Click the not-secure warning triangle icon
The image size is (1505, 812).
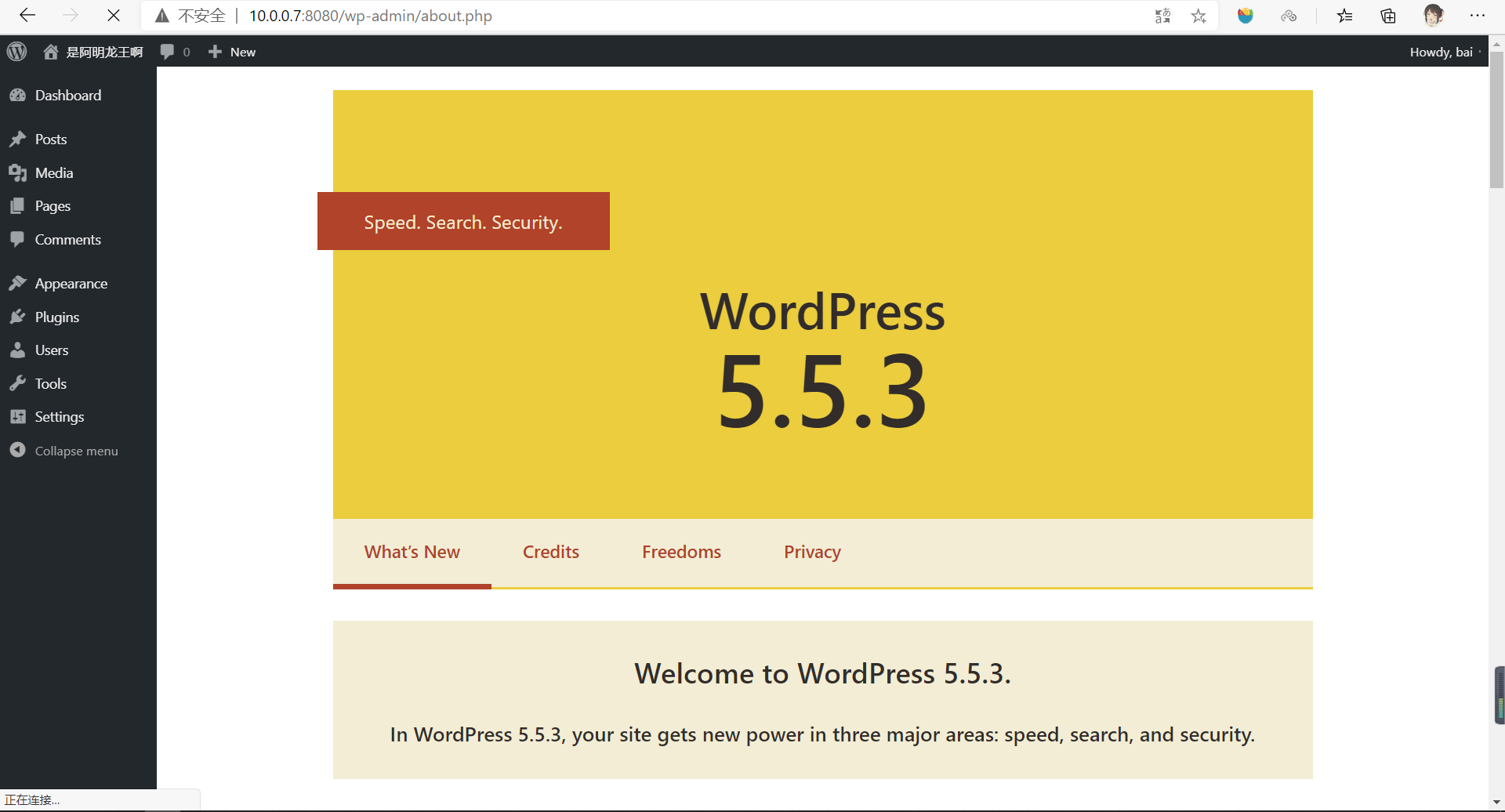pyautogui.click(x=162, y=16)
